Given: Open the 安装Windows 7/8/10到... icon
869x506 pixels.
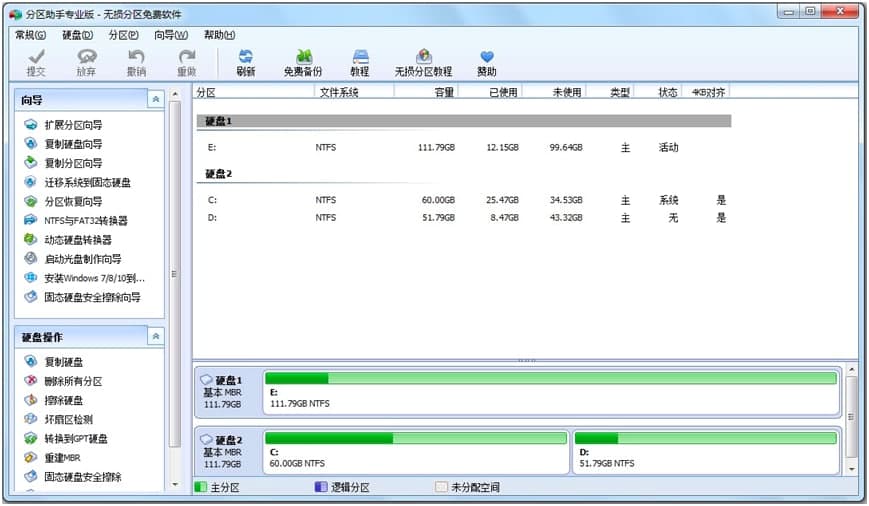Looking at the screenshot, I should pyautogui.click(x=30, y=278).
